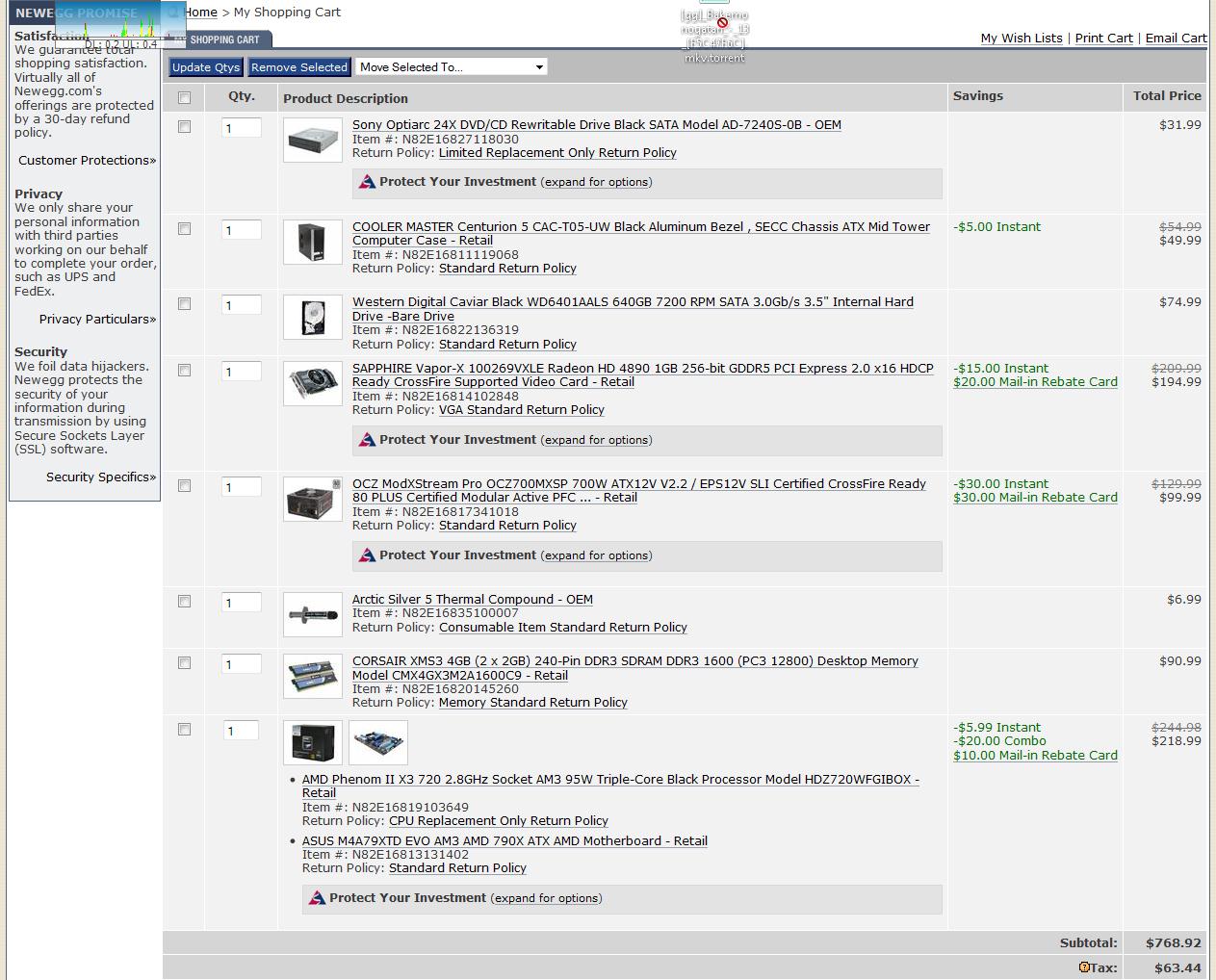Open $10.00 Mail-in Rebate Card link
The width and height of the screenshot is (1216, 980).
click(x=1035, y=756)
